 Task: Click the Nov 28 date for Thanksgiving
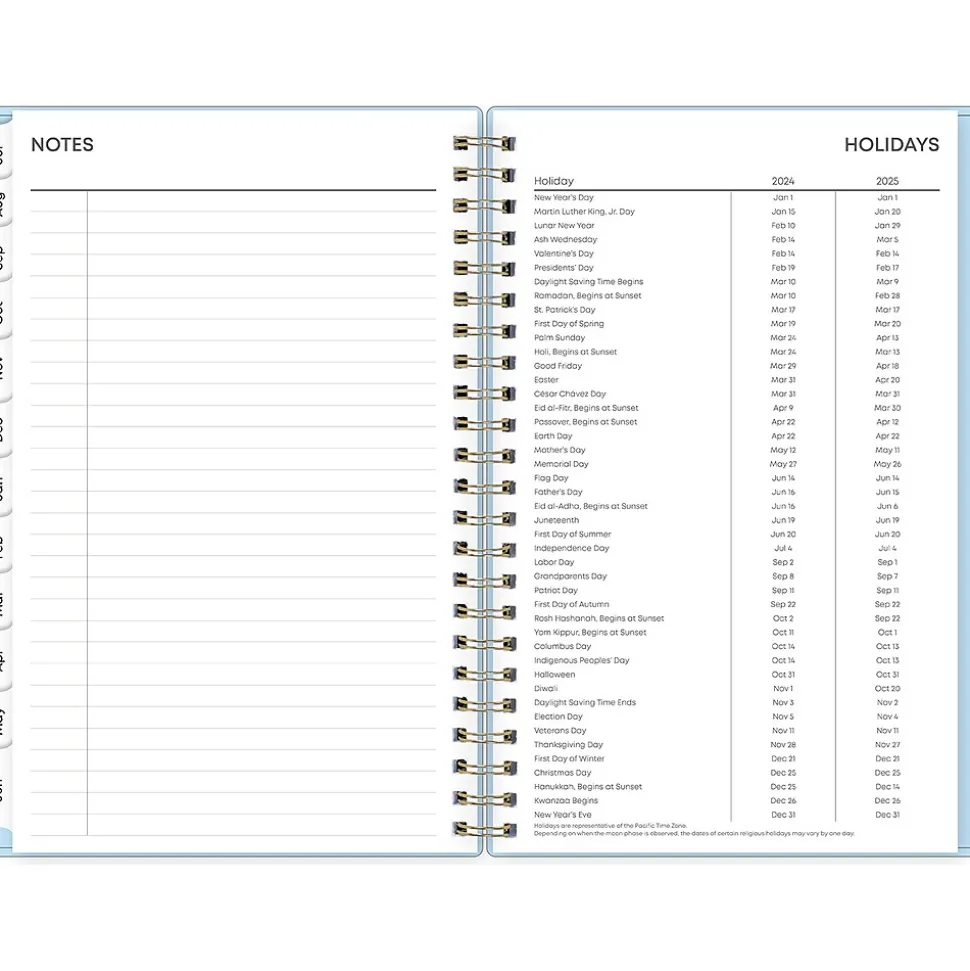click(x=783, y=745)
